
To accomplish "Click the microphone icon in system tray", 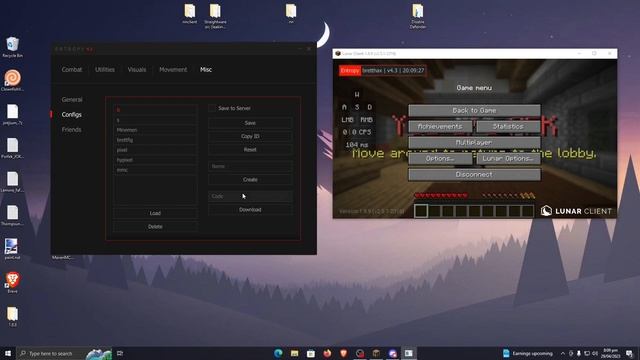I will point(579,353).
